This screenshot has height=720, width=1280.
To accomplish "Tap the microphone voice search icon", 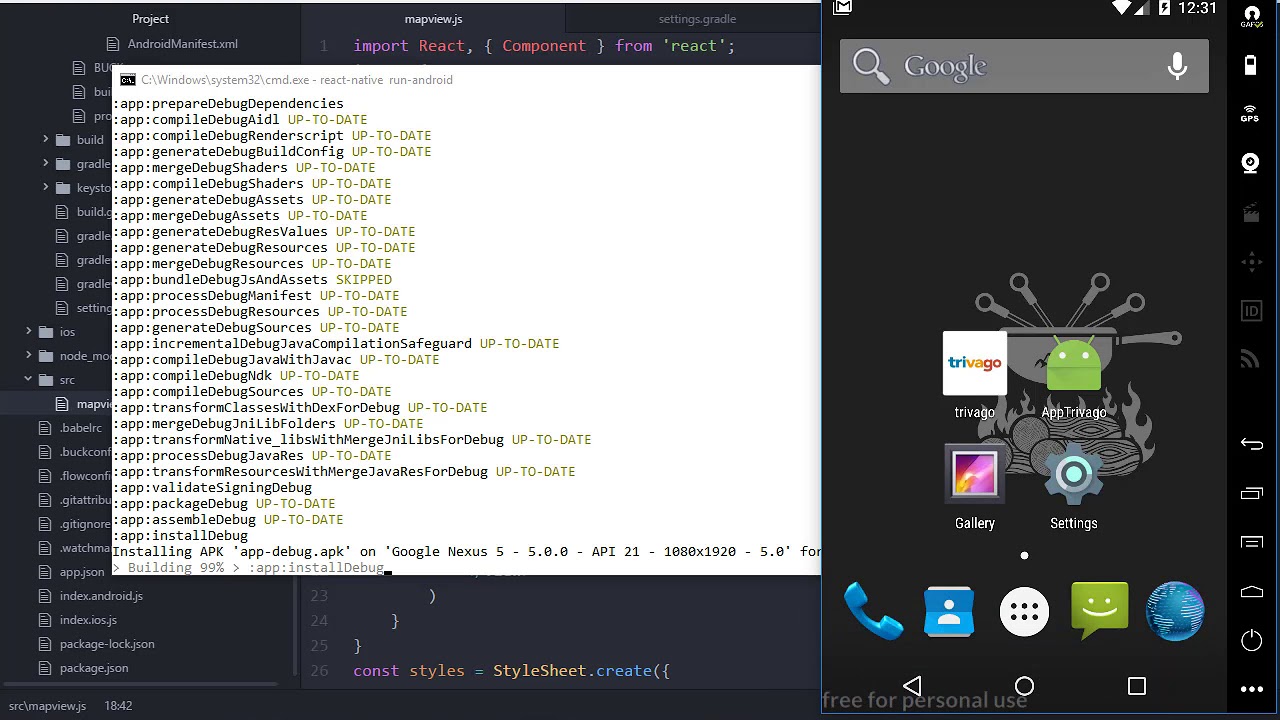I will pyautogui.click(x=1177, y=66).
